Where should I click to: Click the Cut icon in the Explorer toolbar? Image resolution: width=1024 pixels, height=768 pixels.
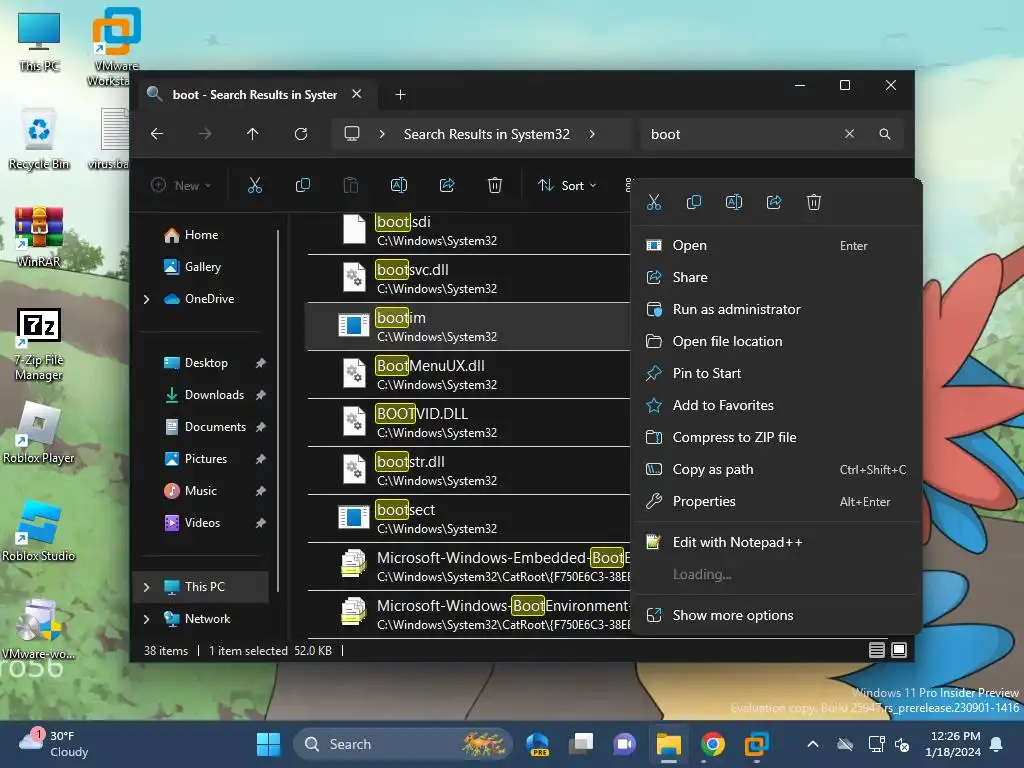pos(255,185)
